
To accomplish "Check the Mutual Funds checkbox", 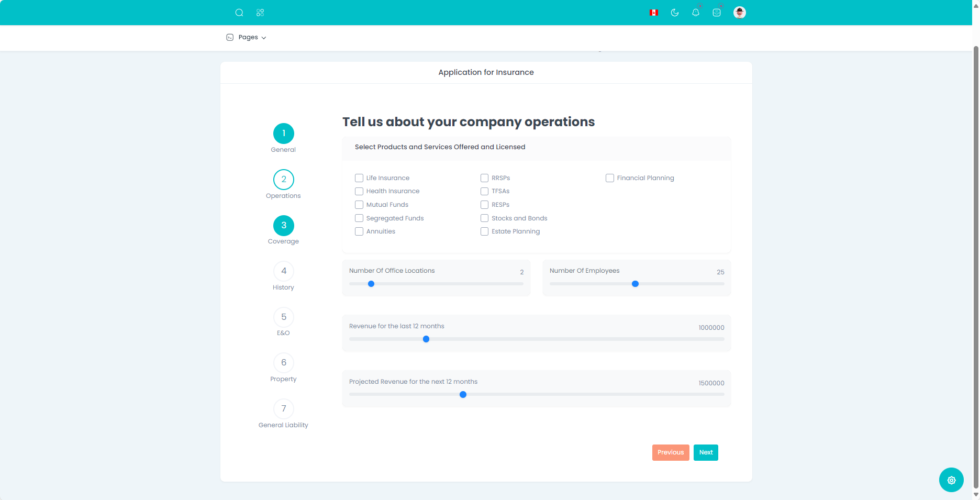I will (x=359, y=204).
